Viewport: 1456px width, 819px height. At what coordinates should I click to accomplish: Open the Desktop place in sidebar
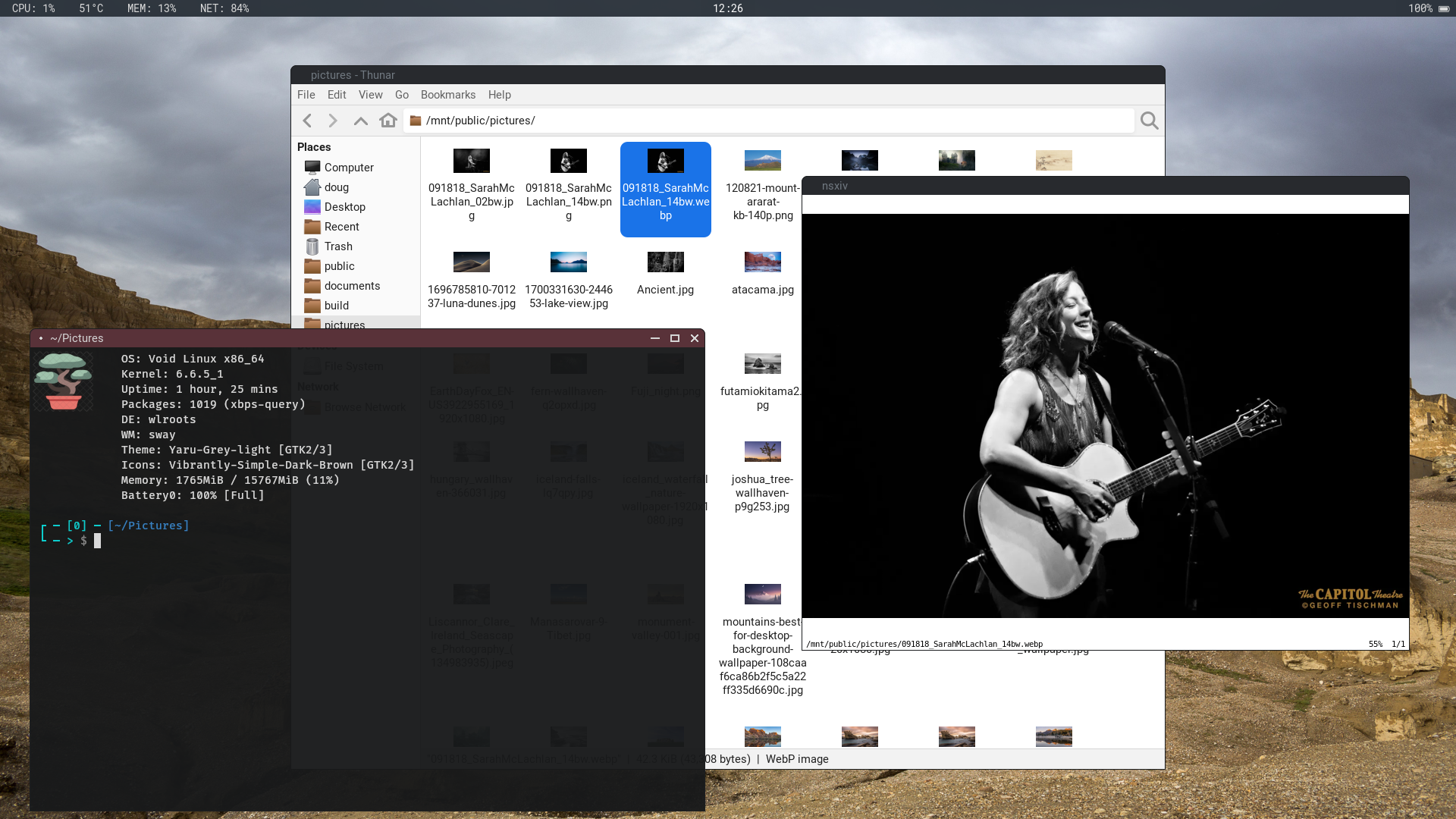344,207
